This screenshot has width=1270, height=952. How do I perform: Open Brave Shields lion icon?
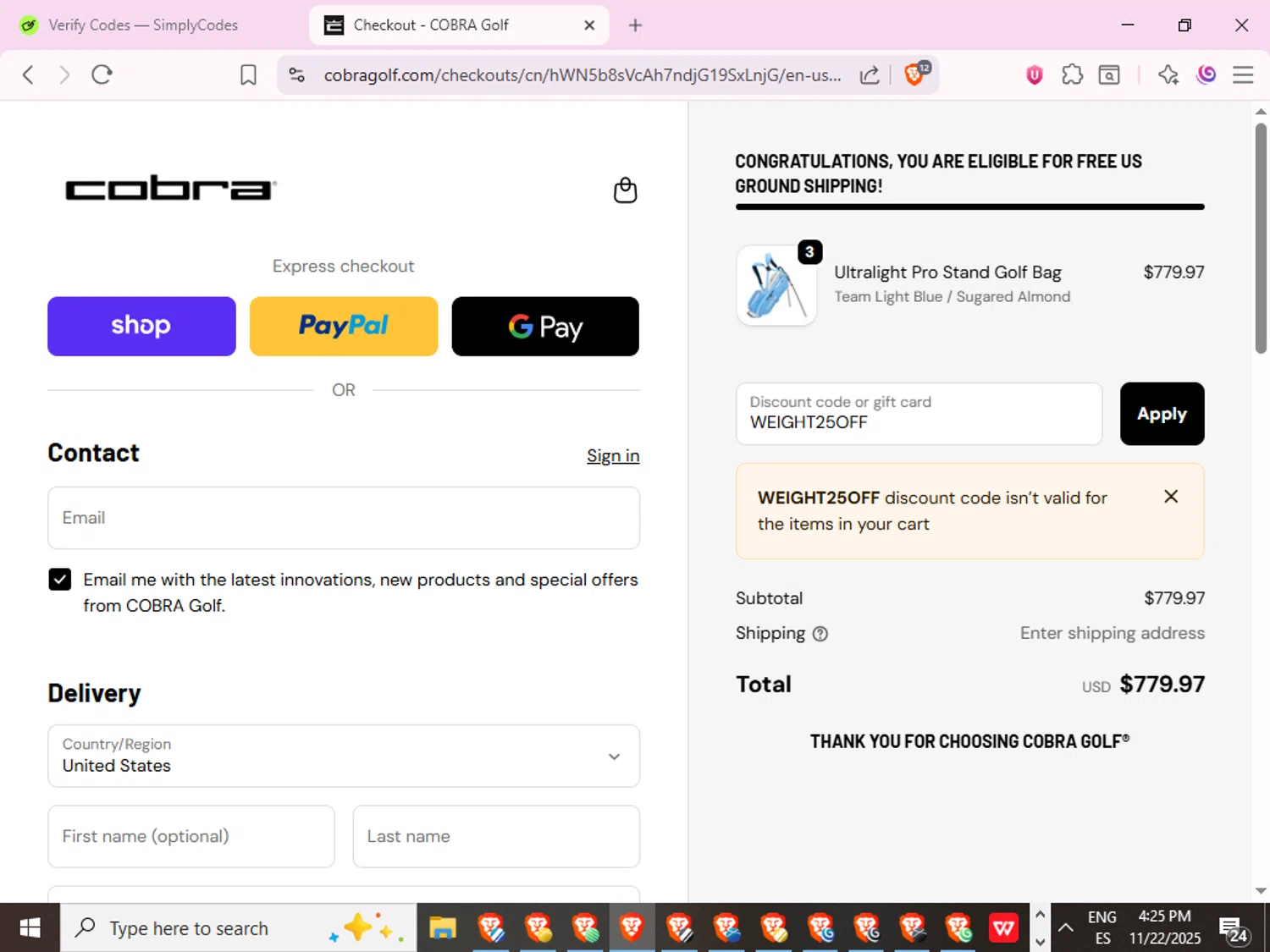pyautogui.click(x=915, y=74)
